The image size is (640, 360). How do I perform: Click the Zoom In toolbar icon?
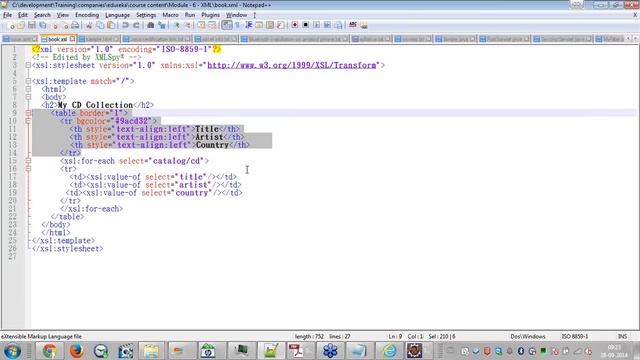point(177,25)
